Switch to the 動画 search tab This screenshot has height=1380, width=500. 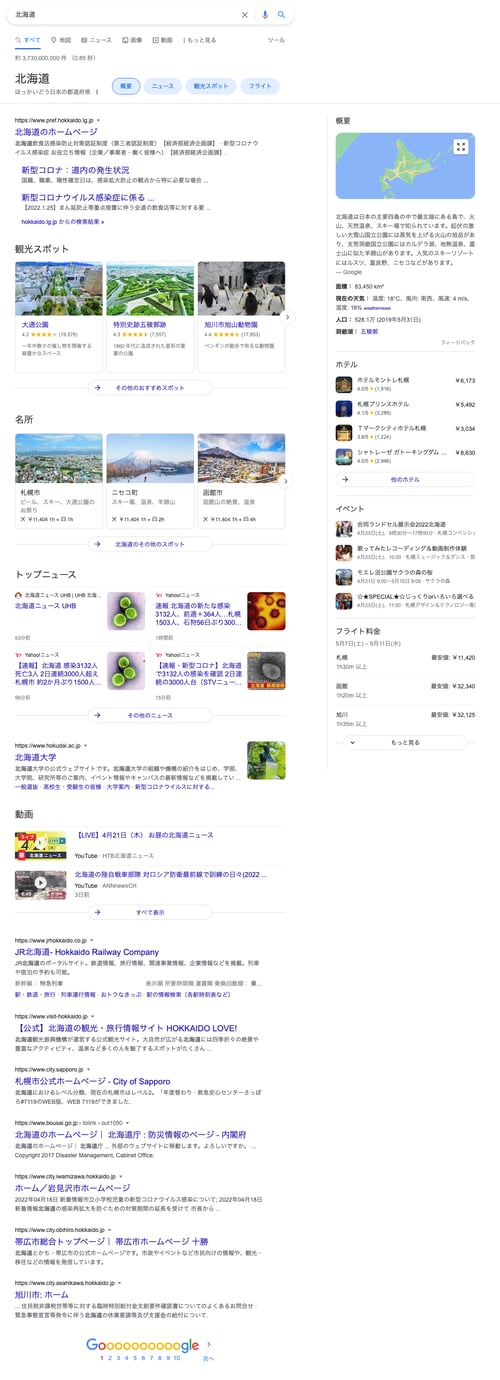pyautogui.click(x=162, y=40)
